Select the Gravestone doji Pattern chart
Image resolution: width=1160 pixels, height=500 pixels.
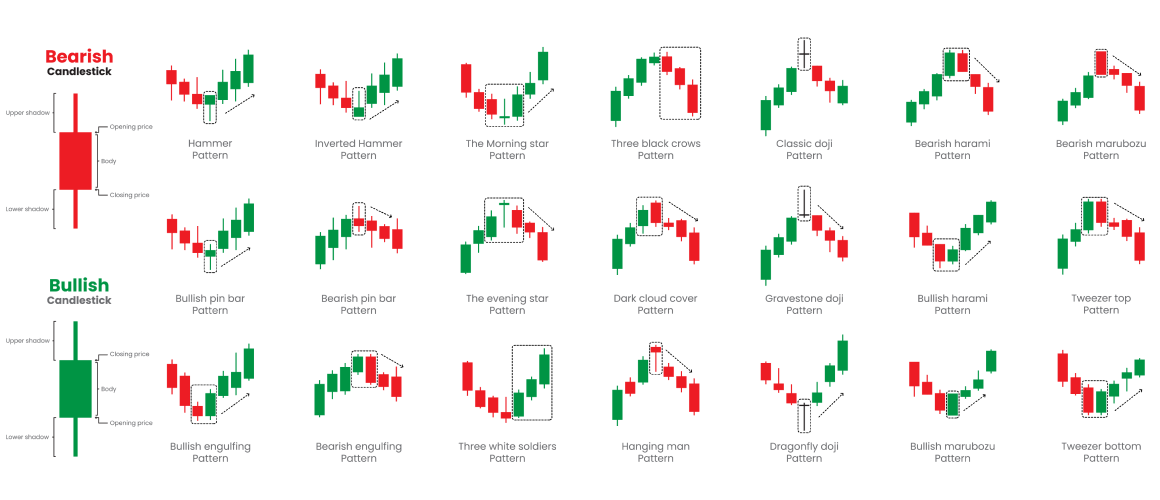click(x=804, y=235)
